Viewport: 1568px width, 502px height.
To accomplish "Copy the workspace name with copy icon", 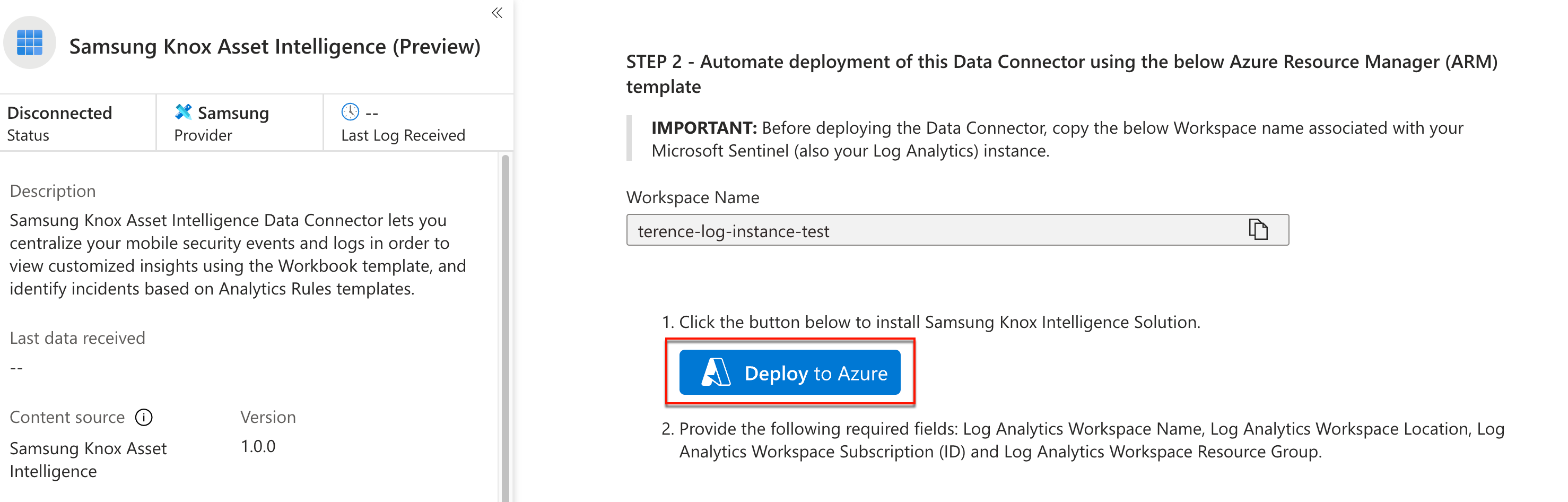I will coord(1258,230).
